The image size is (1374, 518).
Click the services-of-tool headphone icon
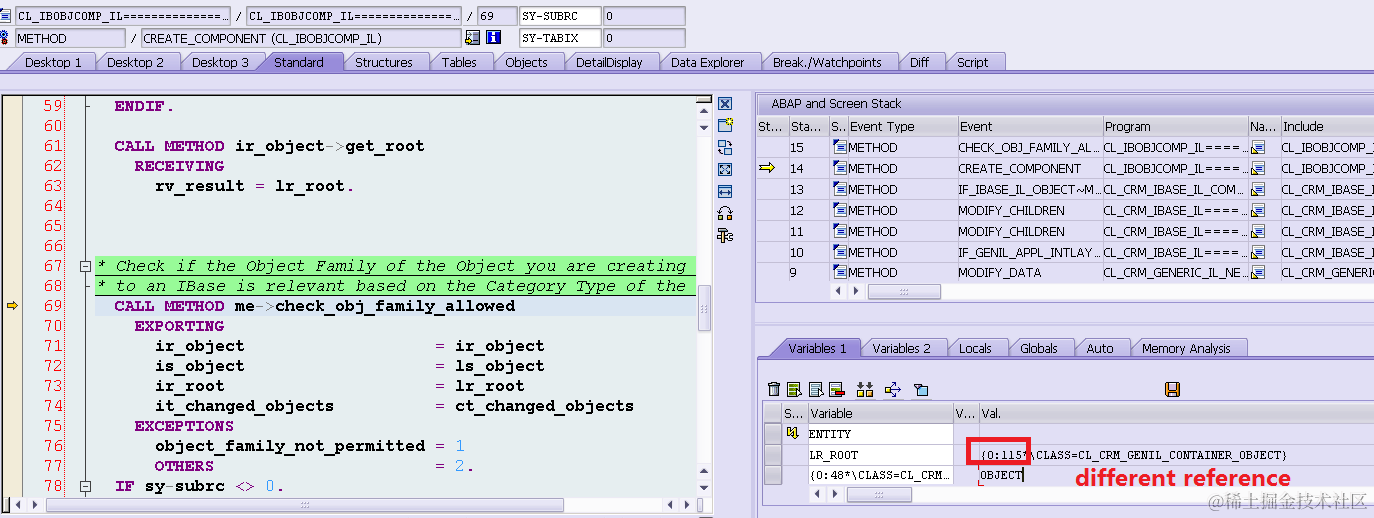725,213
